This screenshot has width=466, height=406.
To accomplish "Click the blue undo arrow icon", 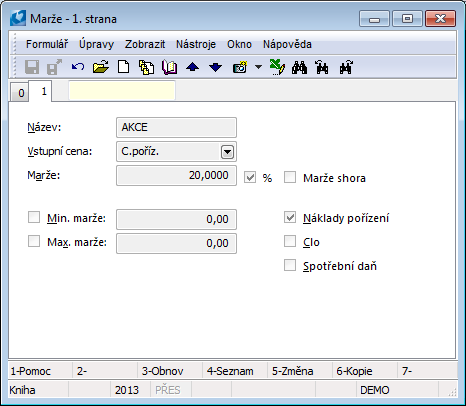I will point(78,67).
